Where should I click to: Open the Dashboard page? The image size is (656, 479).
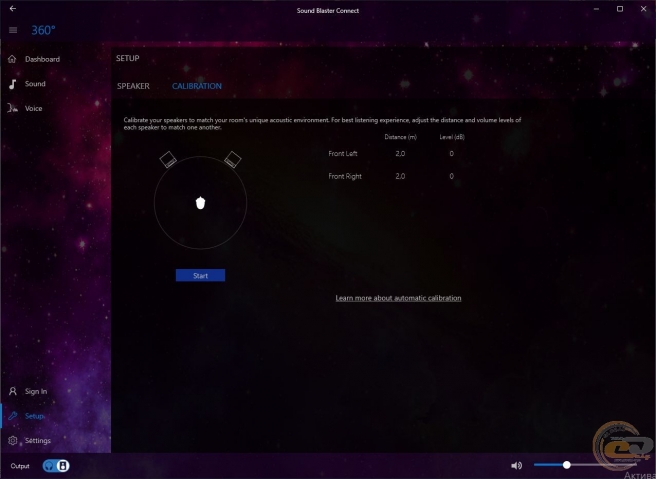pyautogui.click(x=42, y=59)
